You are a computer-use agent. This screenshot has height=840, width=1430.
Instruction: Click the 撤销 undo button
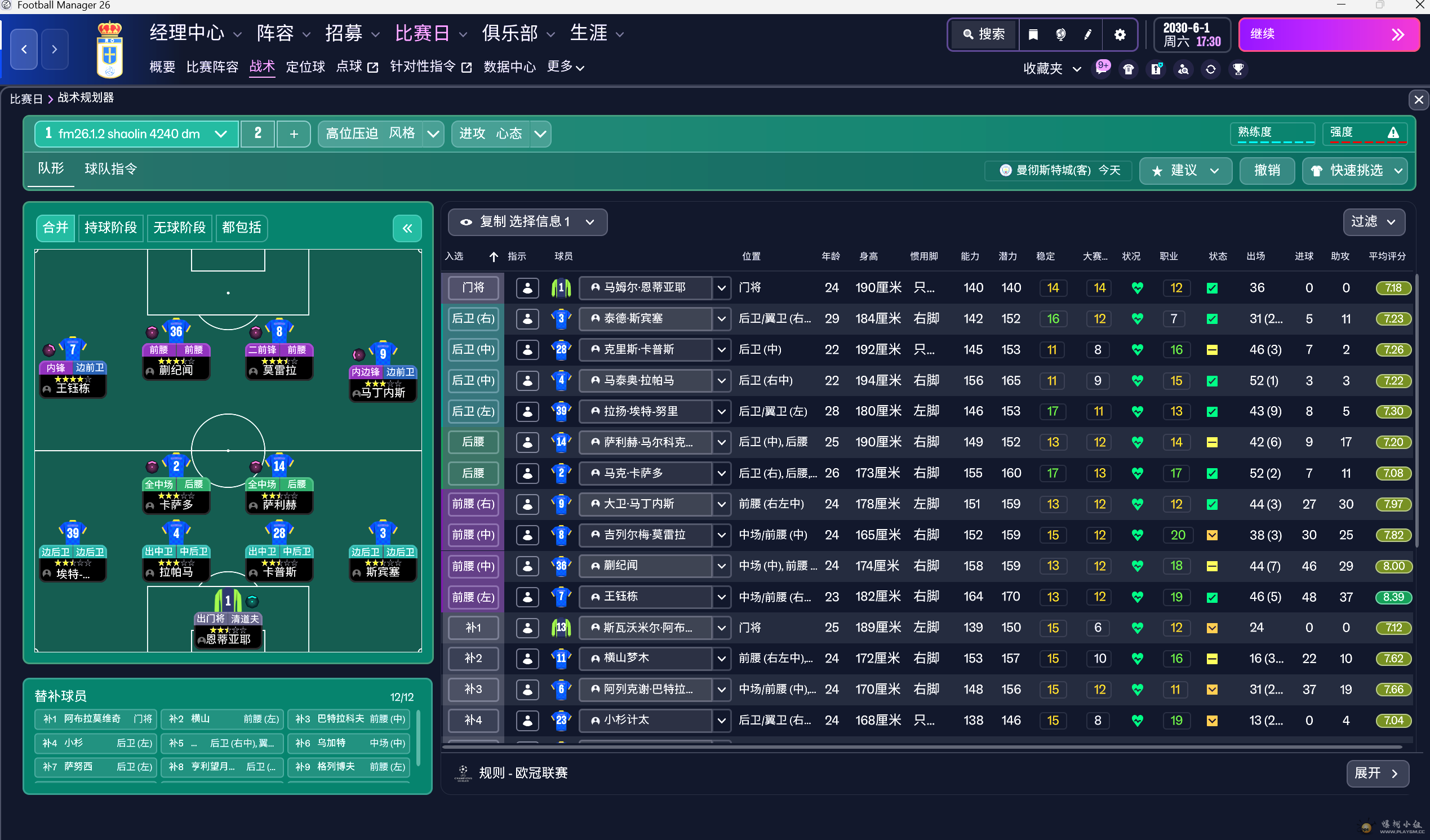[1267, 170]
